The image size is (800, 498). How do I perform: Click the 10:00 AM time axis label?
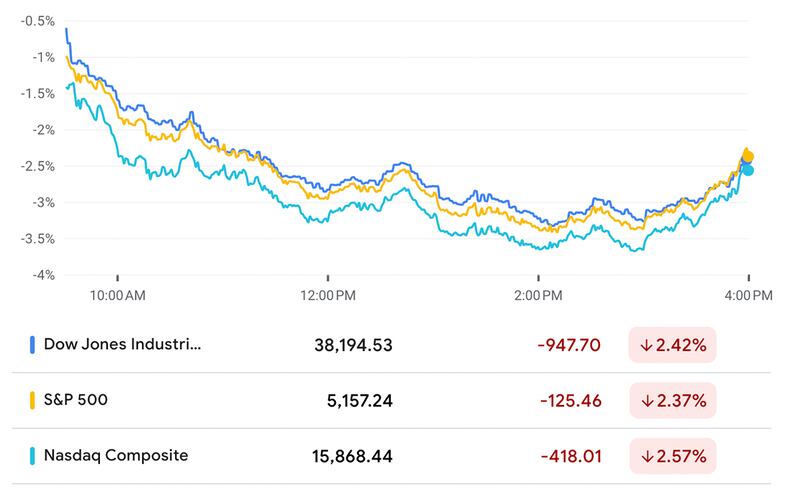[x=117, y=296]
